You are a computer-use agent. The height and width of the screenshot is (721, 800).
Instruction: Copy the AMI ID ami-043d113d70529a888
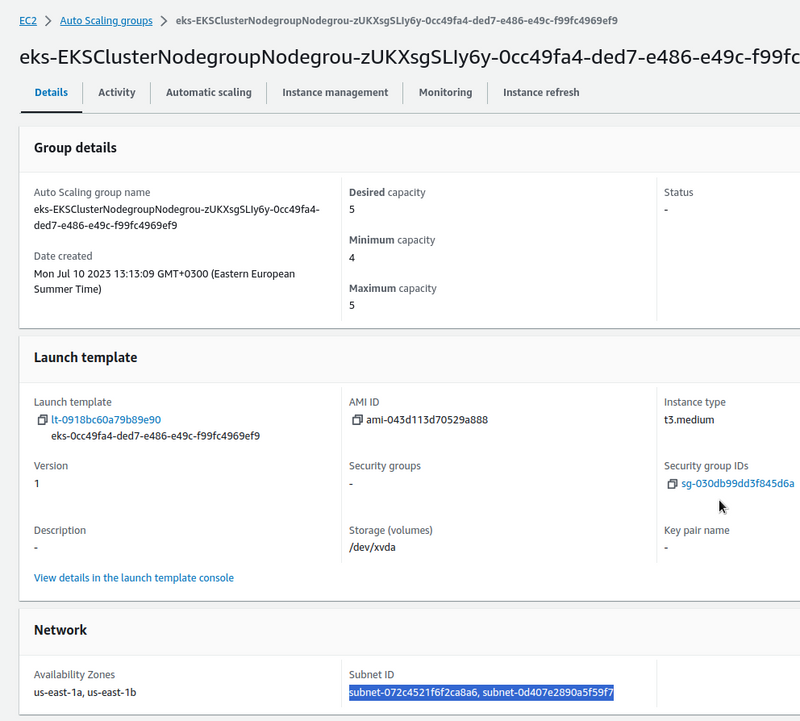[357, 420]
